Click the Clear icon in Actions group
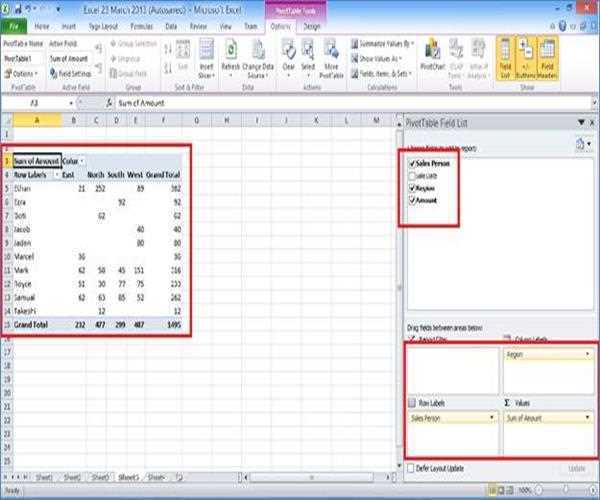Image resolution: width=600 pixels, height=500 pixels. (288, 54)
